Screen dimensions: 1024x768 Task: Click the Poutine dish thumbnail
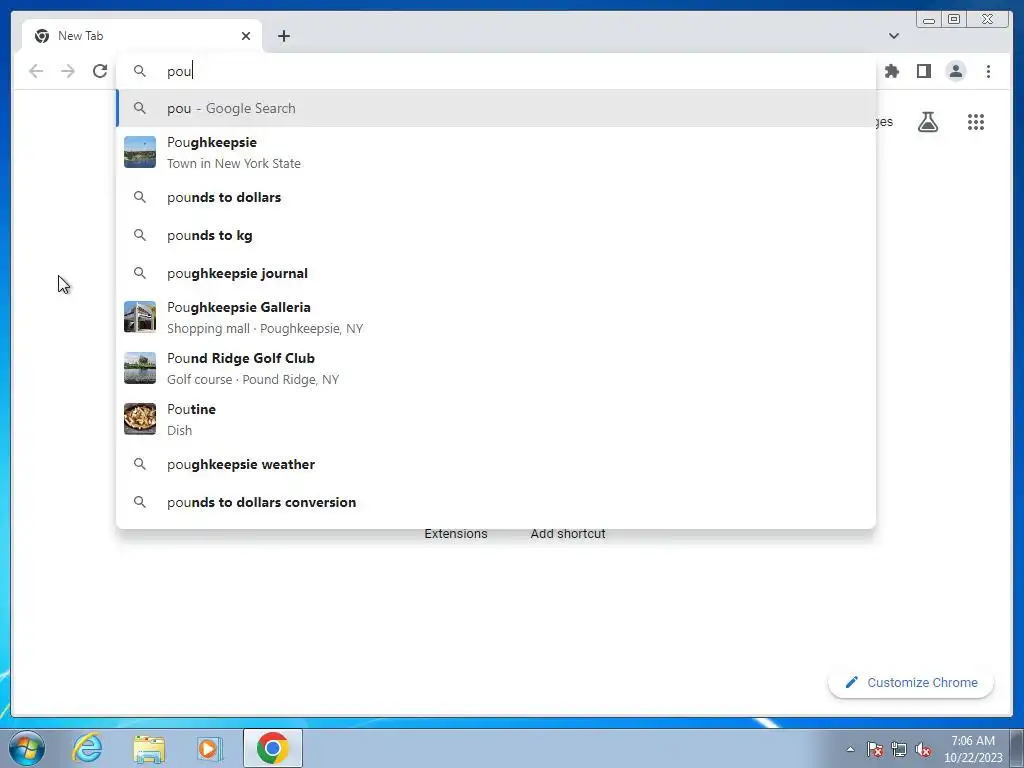point(140,419)
